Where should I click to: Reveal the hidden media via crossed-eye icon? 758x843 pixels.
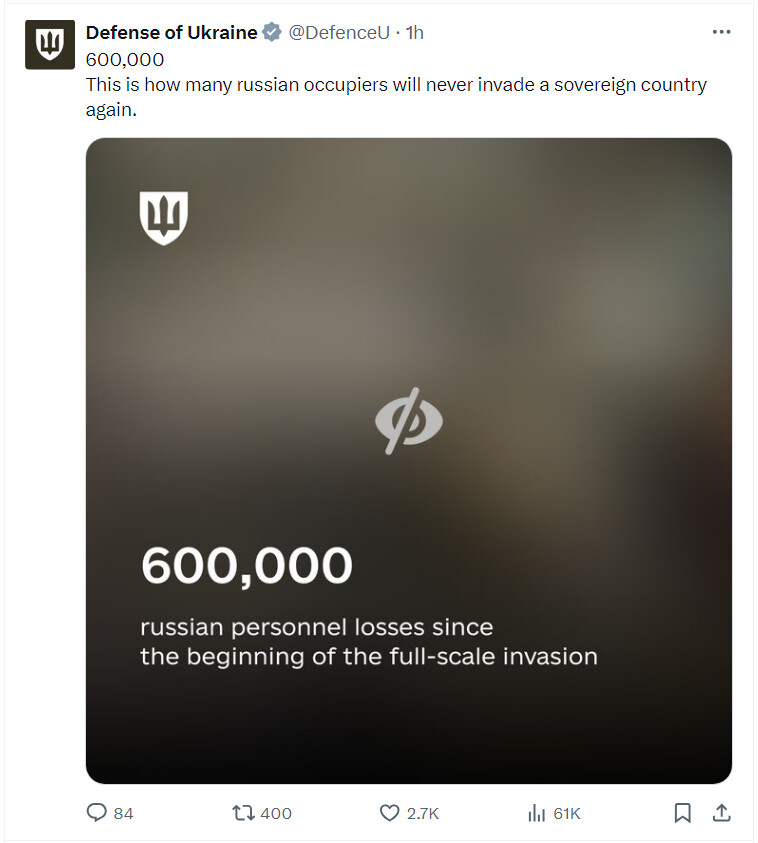coord(409,420)
